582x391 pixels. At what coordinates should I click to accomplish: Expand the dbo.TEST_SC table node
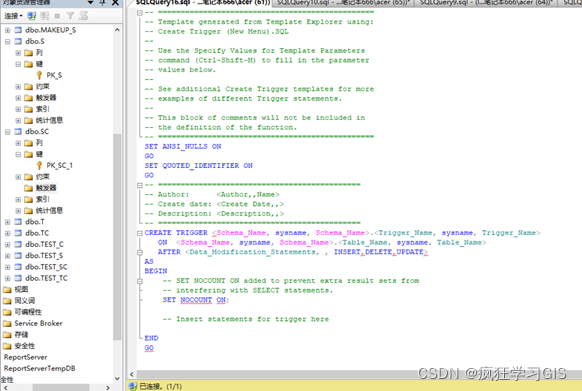click(7, 267)
